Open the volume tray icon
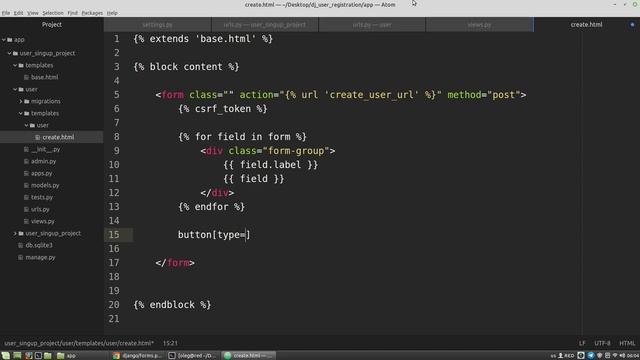640x360 pixels. point(622,356)
